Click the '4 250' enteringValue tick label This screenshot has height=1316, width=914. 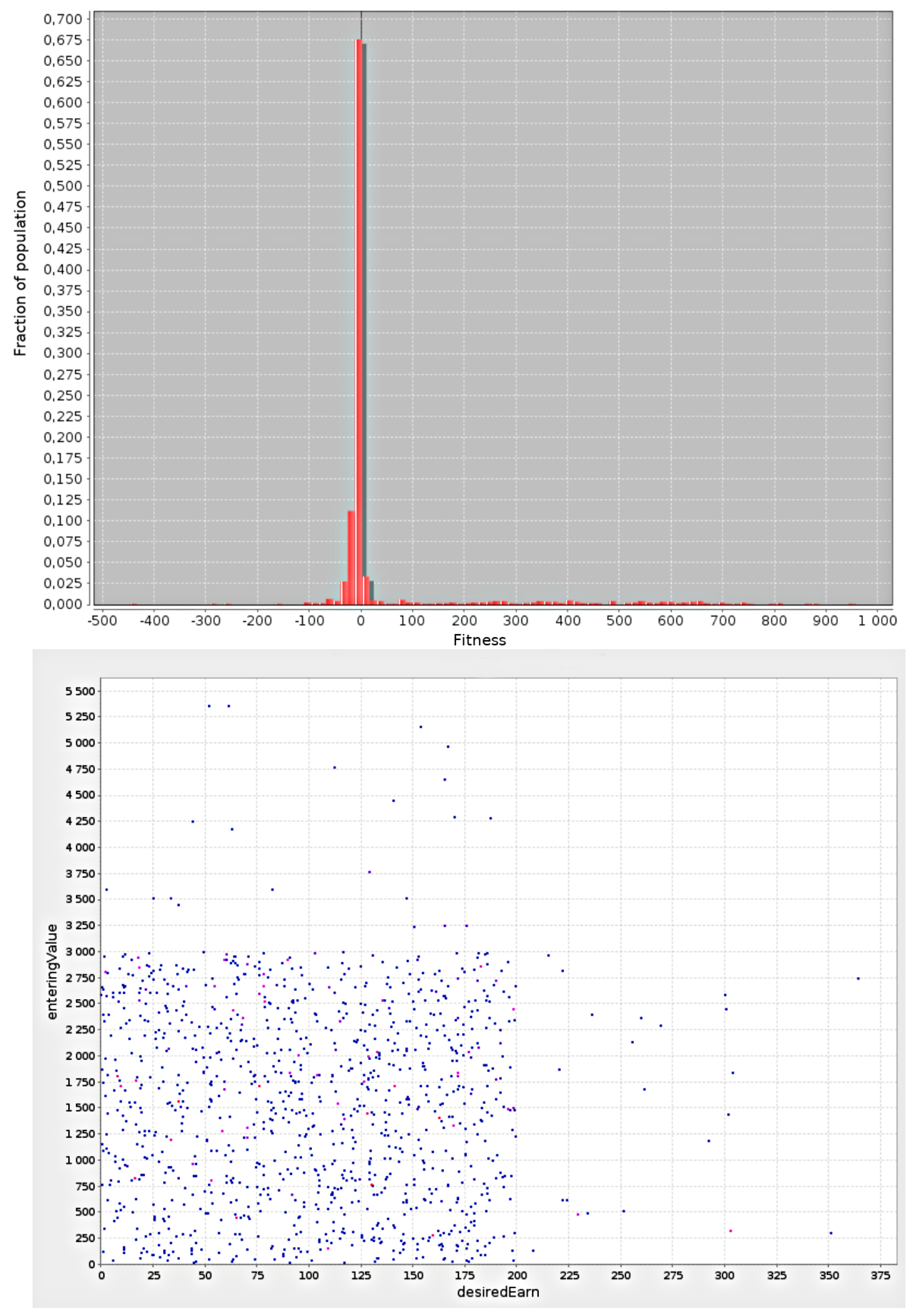pos(80,821)
